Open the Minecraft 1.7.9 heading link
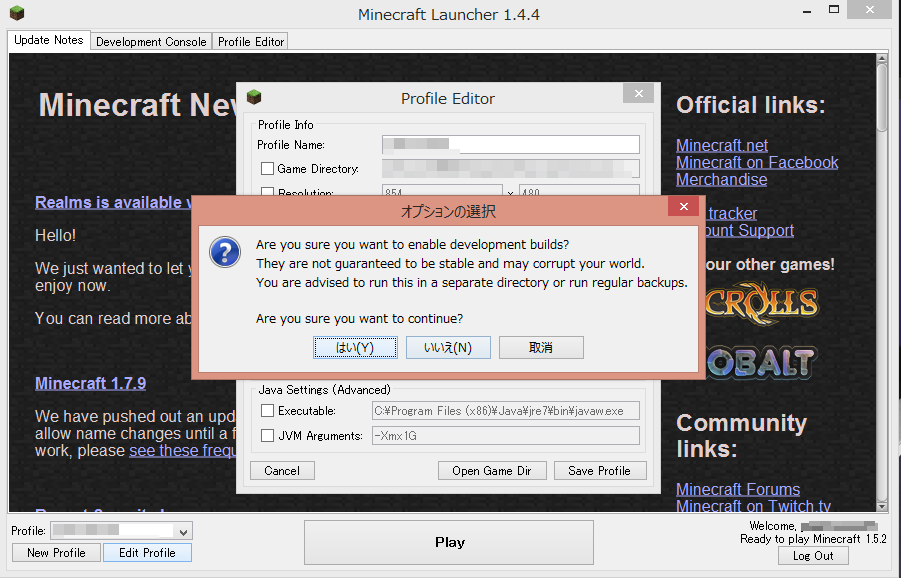This screenshot has height=578, width=901. (90, 383)
